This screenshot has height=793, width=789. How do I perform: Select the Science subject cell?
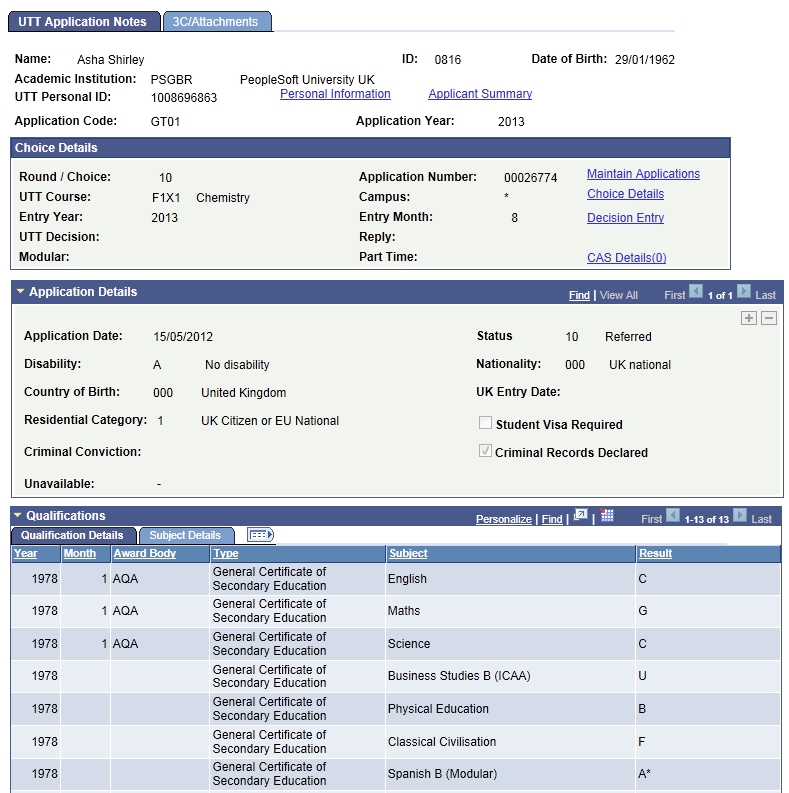pos(510,644)
